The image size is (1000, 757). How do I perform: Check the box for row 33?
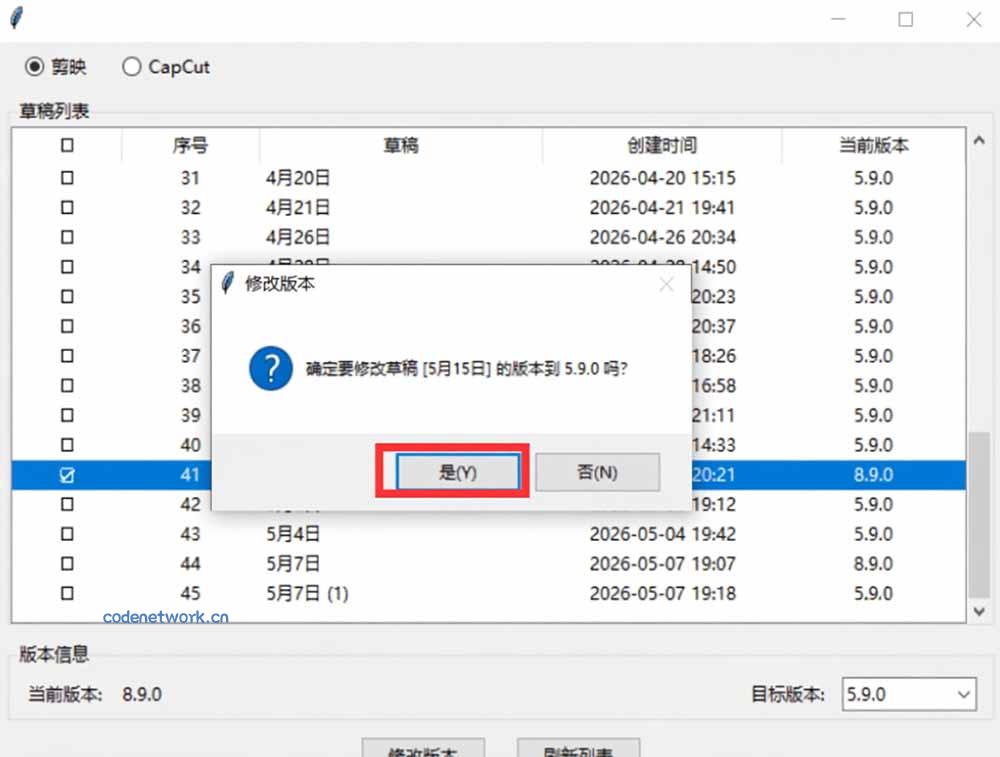(x=67, y=237)
